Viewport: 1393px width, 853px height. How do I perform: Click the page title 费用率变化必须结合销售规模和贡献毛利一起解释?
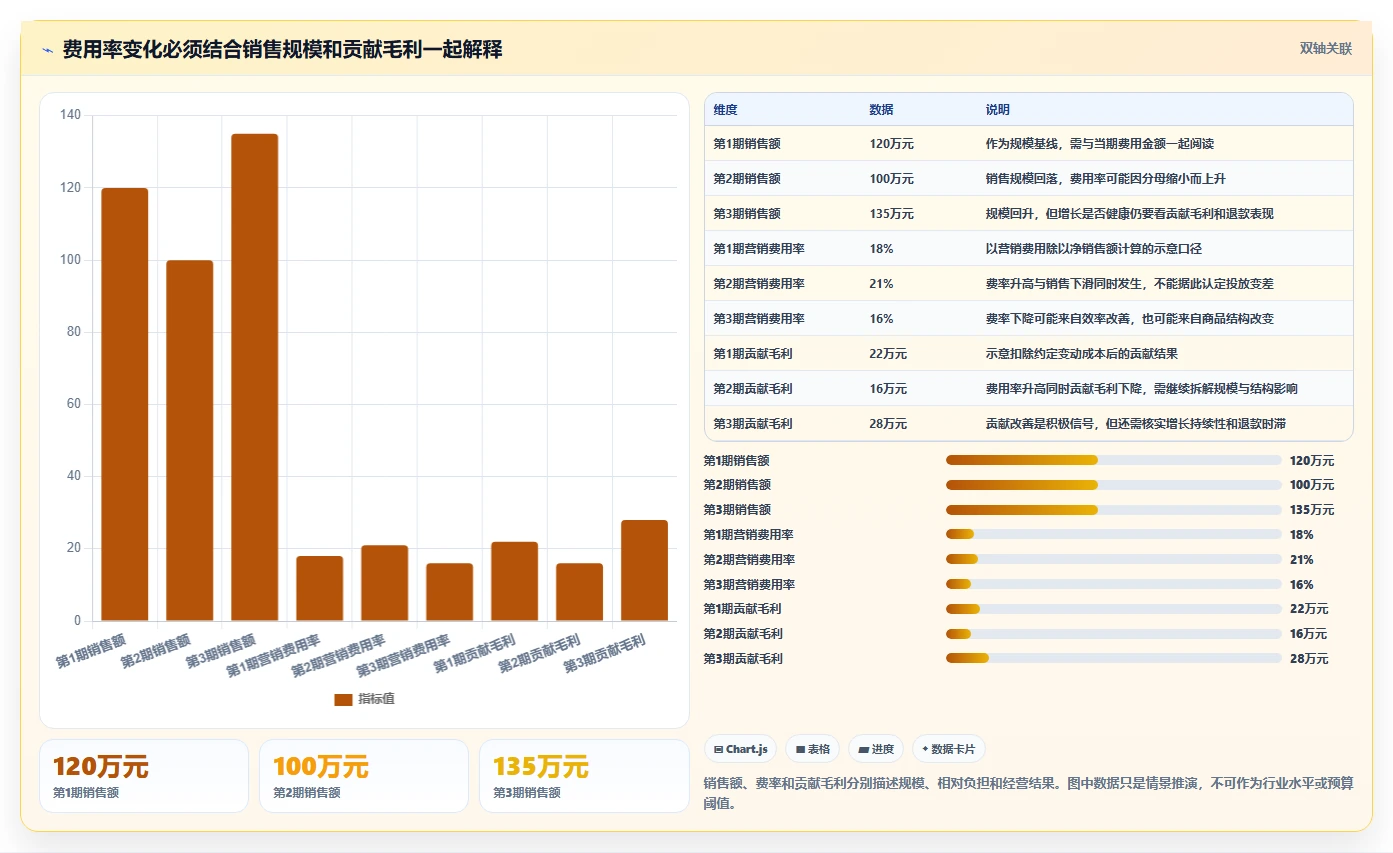pyautogui.click(x=282, y=49)
